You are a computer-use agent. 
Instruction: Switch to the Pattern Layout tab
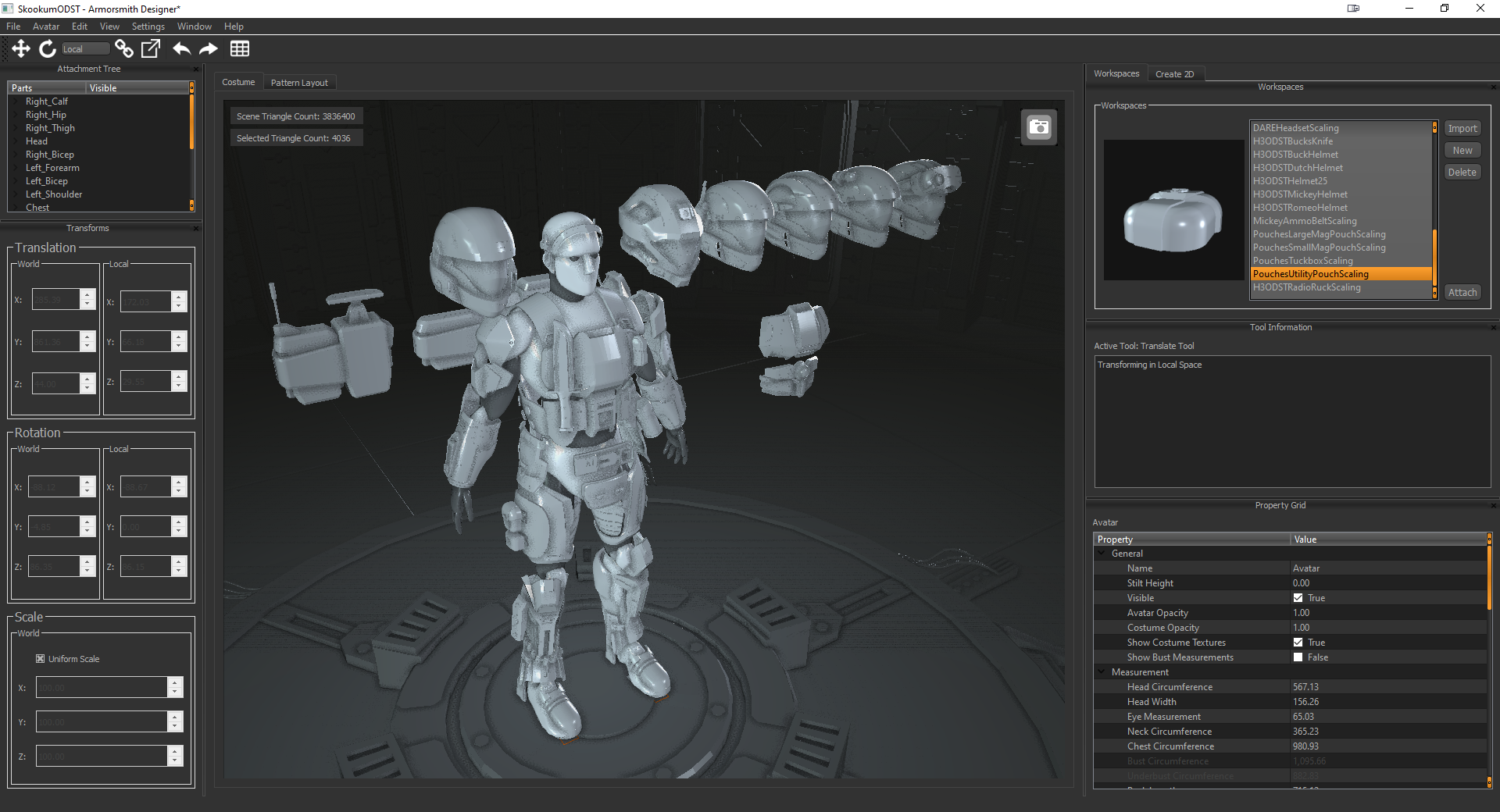coord(299,83)
